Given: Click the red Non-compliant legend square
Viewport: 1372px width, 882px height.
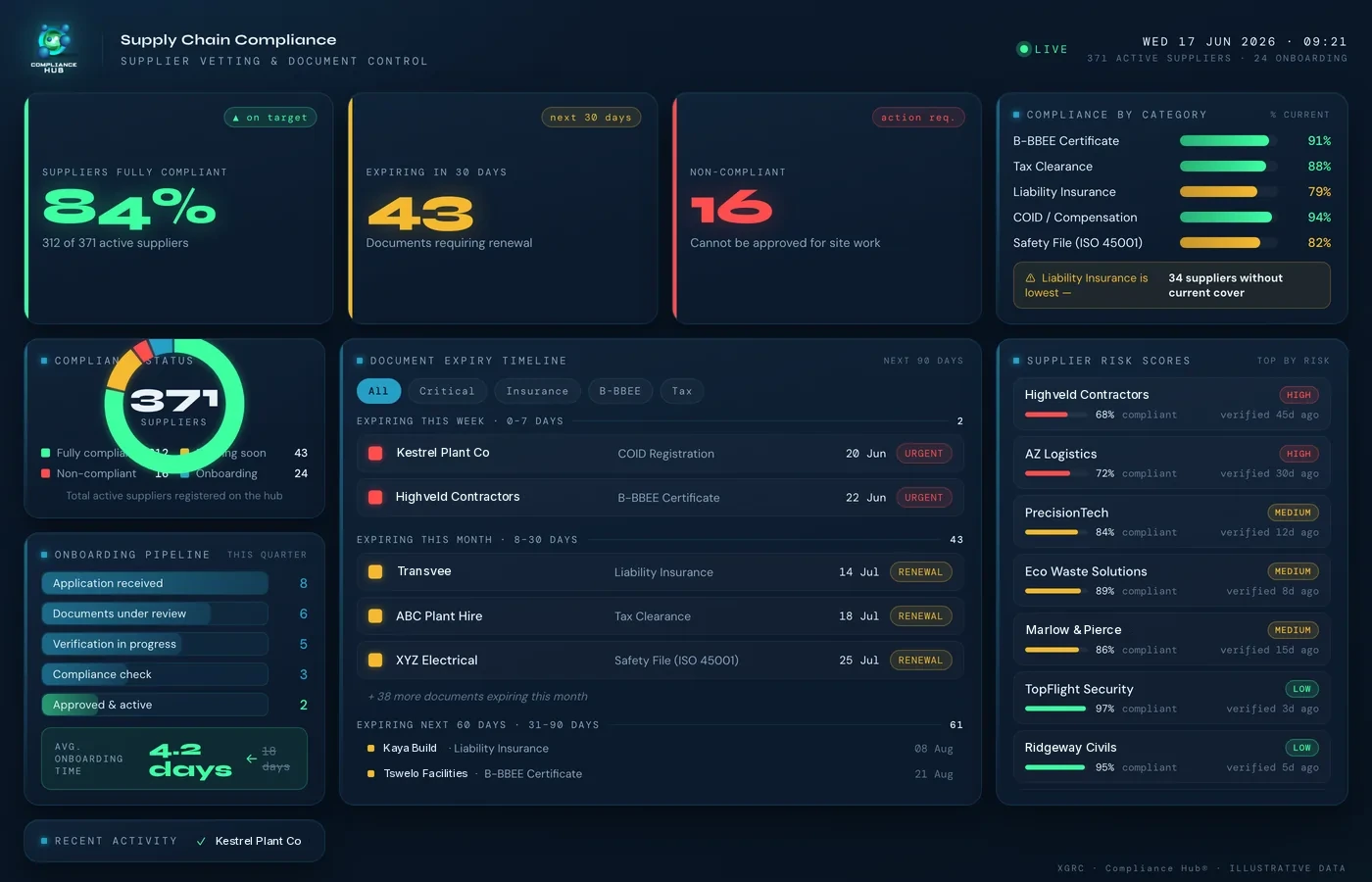Looking at the screenshot, I should point(45,473).
